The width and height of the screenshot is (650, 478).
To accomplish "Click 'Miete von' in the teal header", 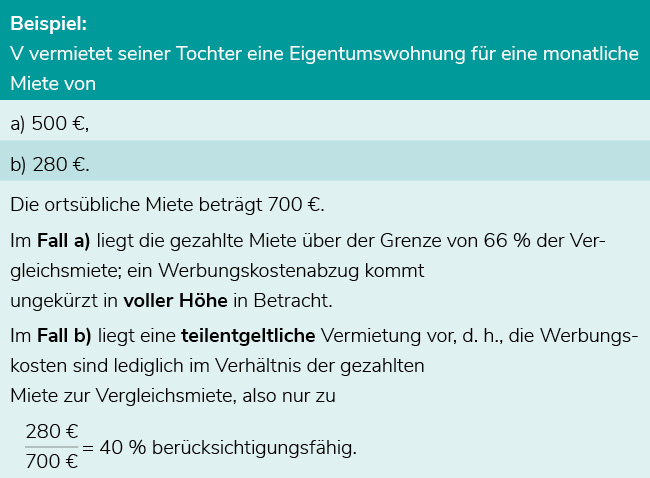I will [53, 84].
